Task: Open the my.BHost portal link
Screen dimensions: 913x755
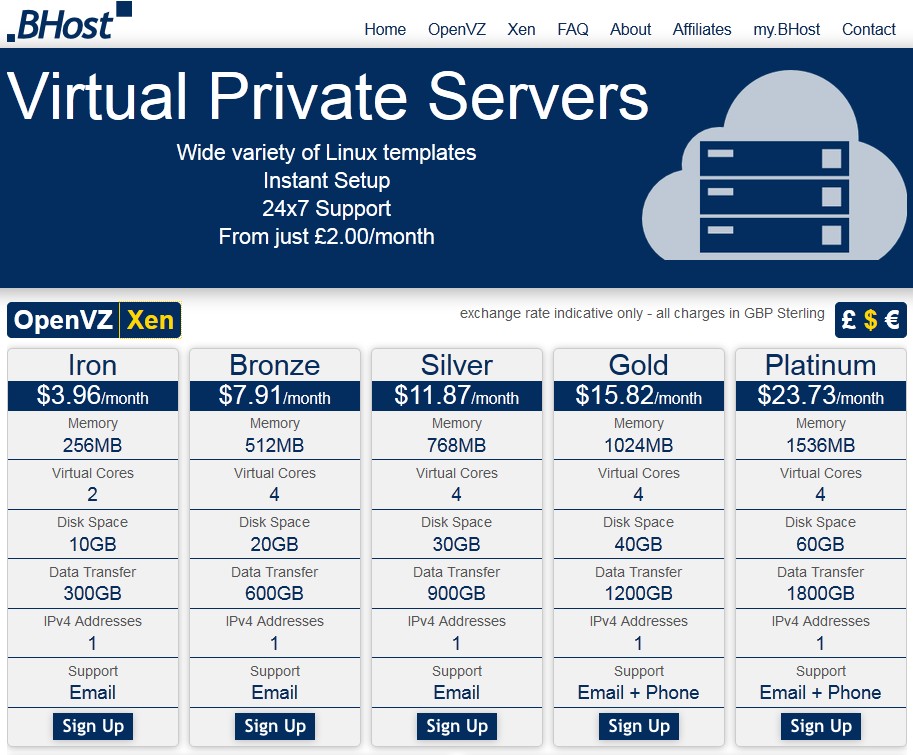Action: click(x=787, y=29)
